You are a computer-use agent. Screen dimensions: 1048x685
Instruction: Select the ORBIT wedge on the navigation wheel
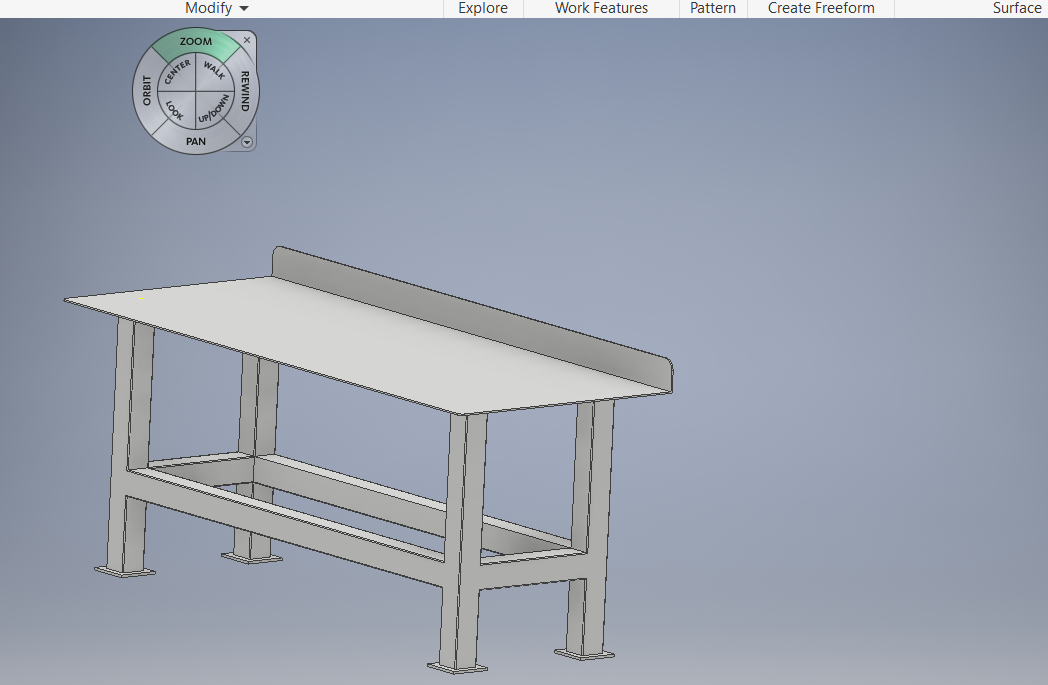[146, 90]
